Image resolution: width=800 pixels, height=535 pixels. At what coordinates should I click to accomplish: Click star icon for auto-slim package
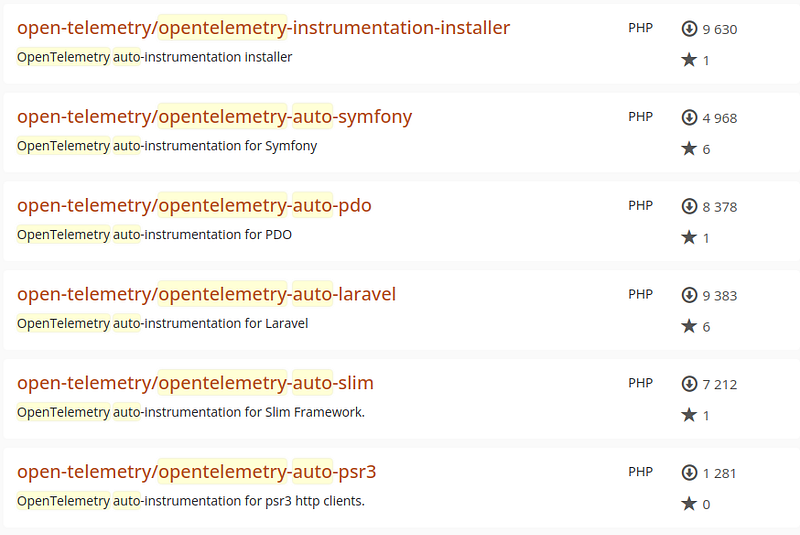click(x=689, y=415)
